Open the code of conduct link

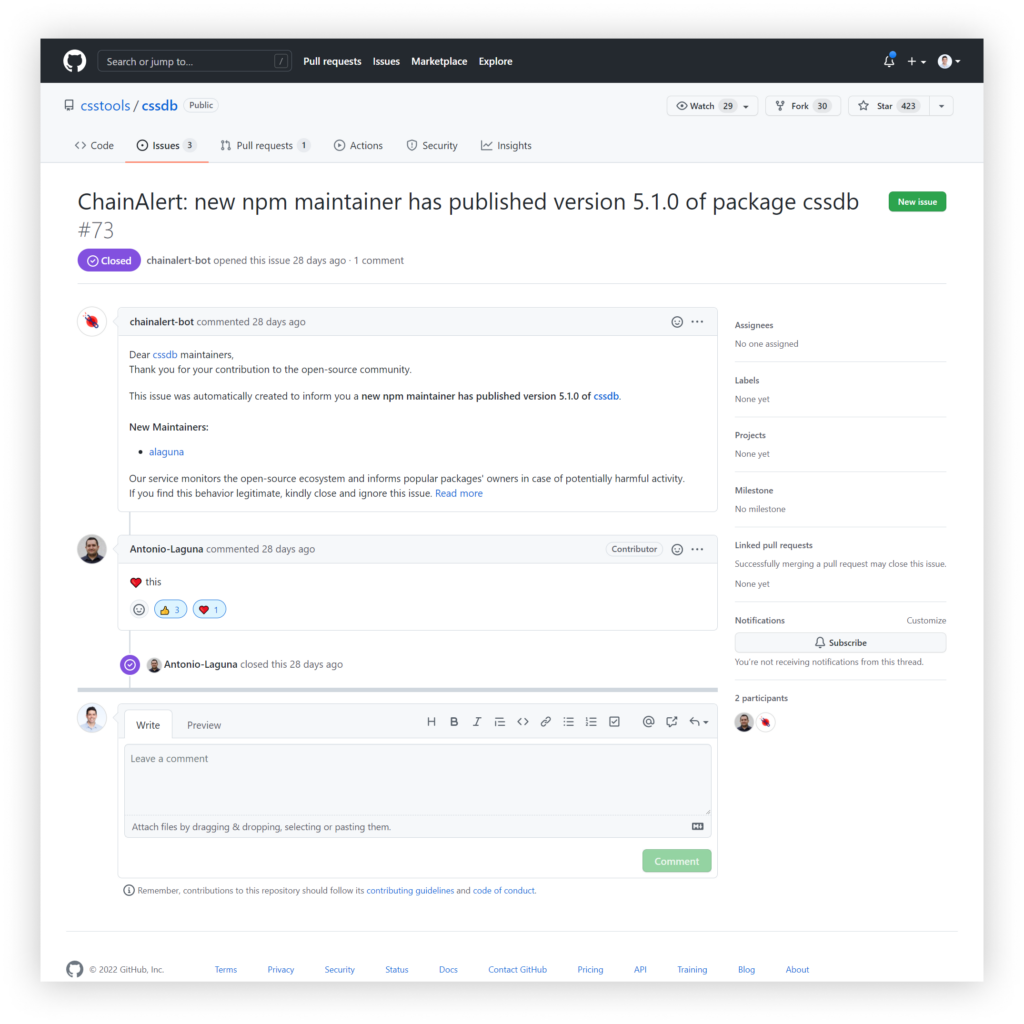(504, 891)
